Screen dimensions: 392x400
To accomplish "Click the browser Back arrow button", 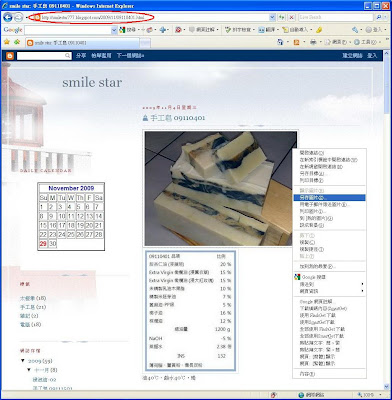I will click(x=7, y=17).
